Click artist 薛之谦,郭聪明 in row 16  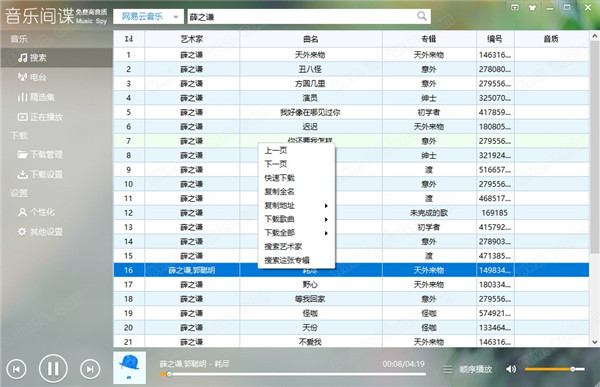[192, 270]
